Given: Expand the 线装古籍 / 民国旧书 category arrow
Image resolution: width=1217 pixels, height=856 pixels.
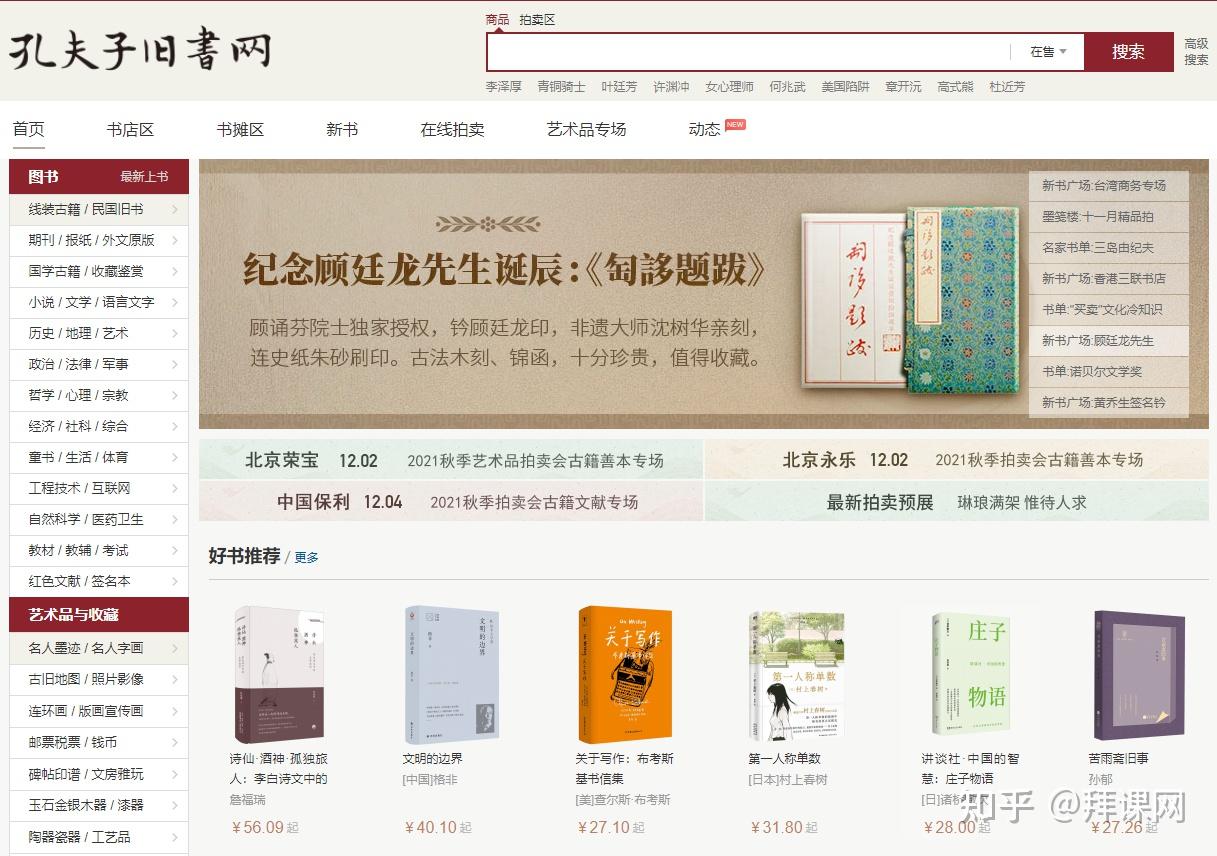Looking at the screenshot, I should (x=175, y=209).
